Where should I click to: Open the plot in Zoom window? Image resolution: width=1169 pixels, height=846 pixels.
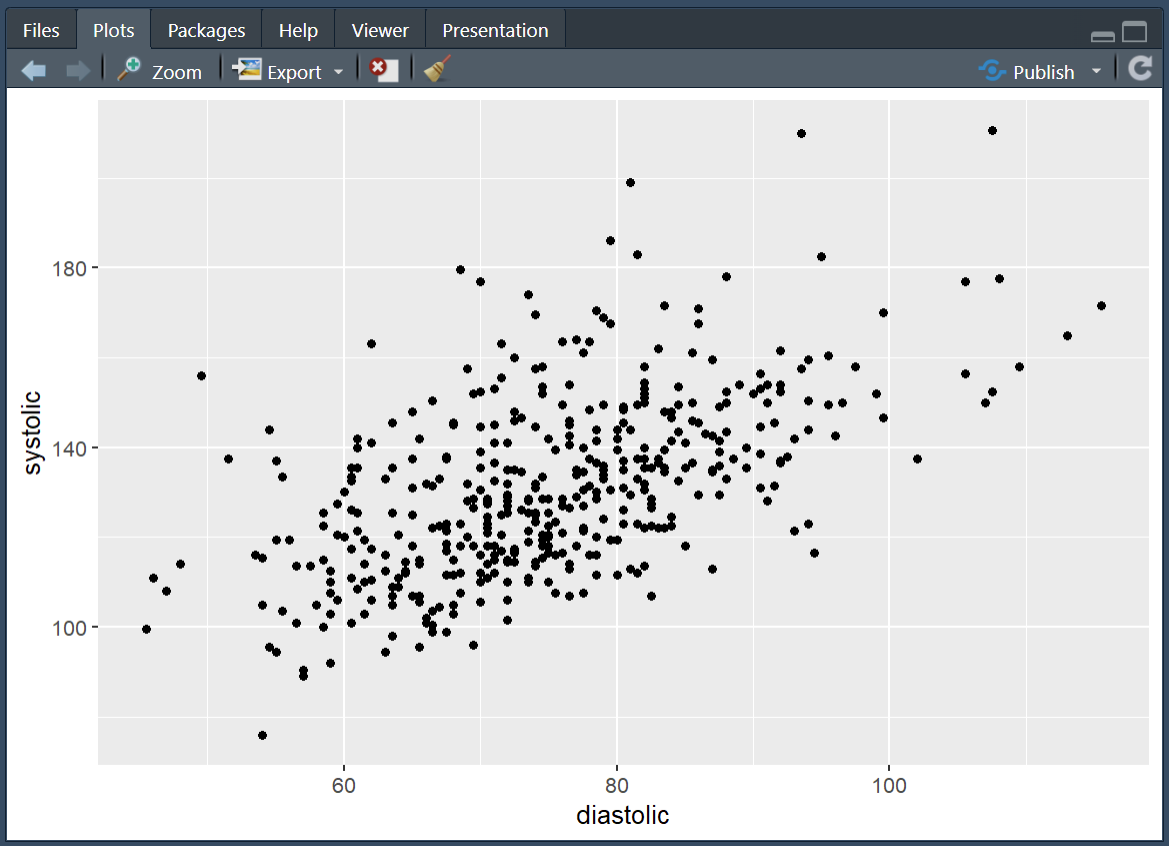click(160, 71)
